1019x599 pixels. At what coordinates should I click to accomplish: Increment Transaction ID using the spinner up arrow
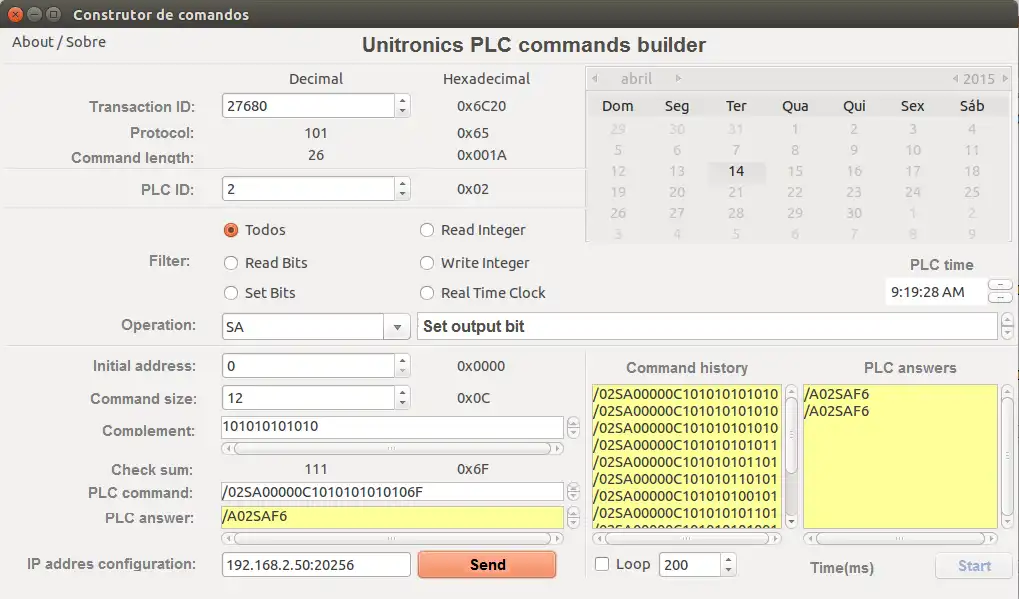(403, 100)
